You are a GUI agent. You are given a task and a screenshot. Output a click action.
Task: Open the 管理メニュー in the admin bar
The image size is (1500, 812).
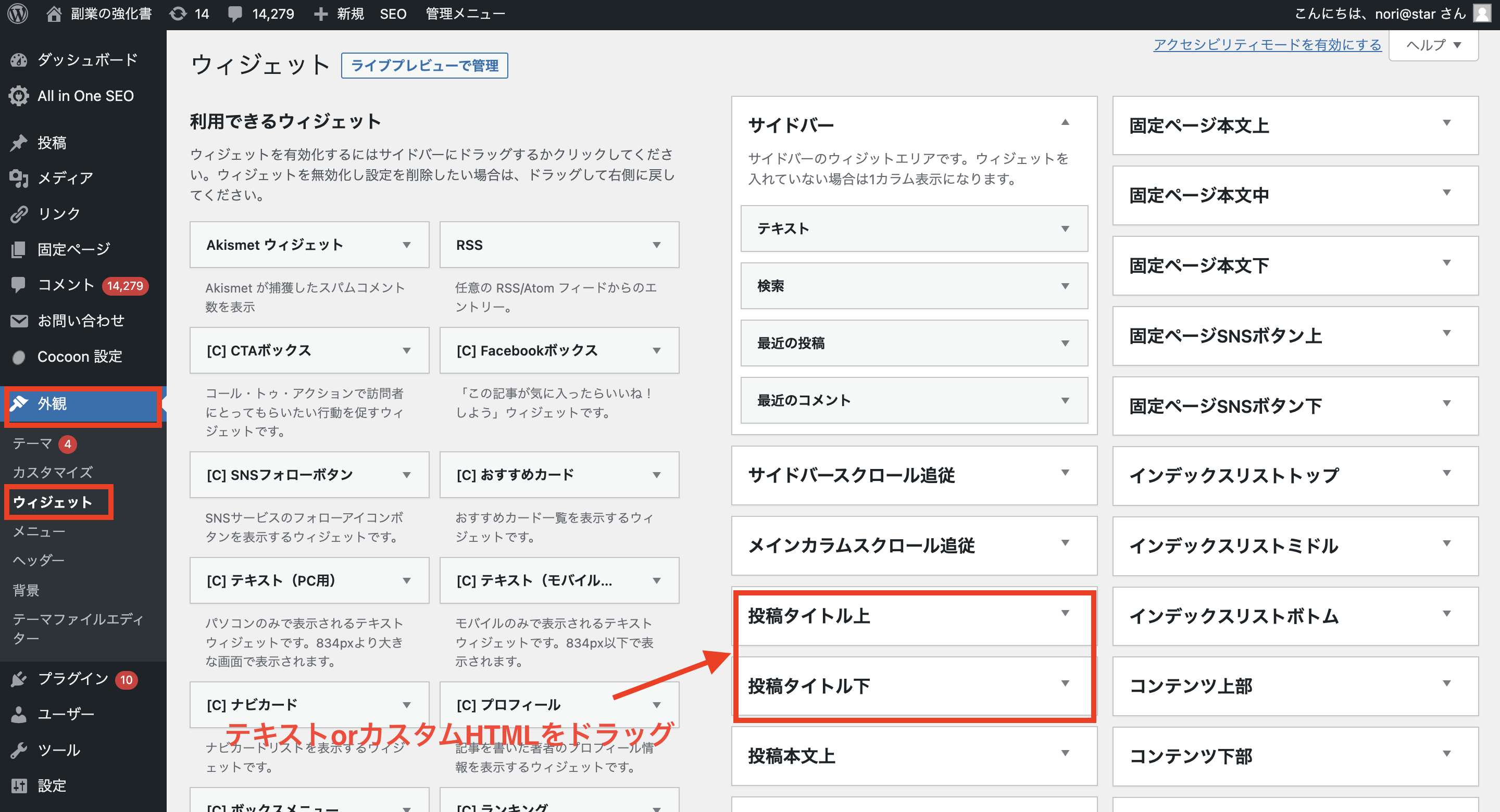coord(465,14)
